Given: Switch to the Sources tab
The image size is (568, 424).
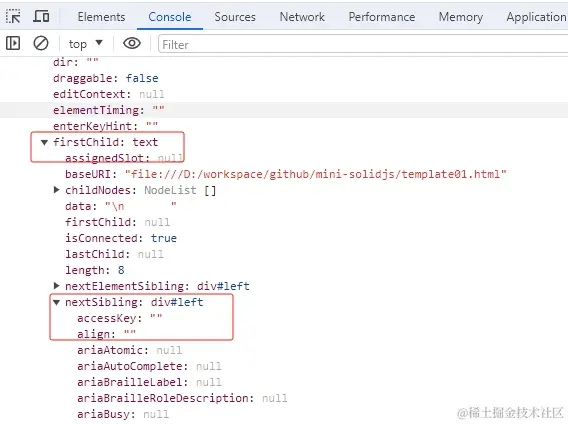Looking at the screenshot, I should pos(235,17).
